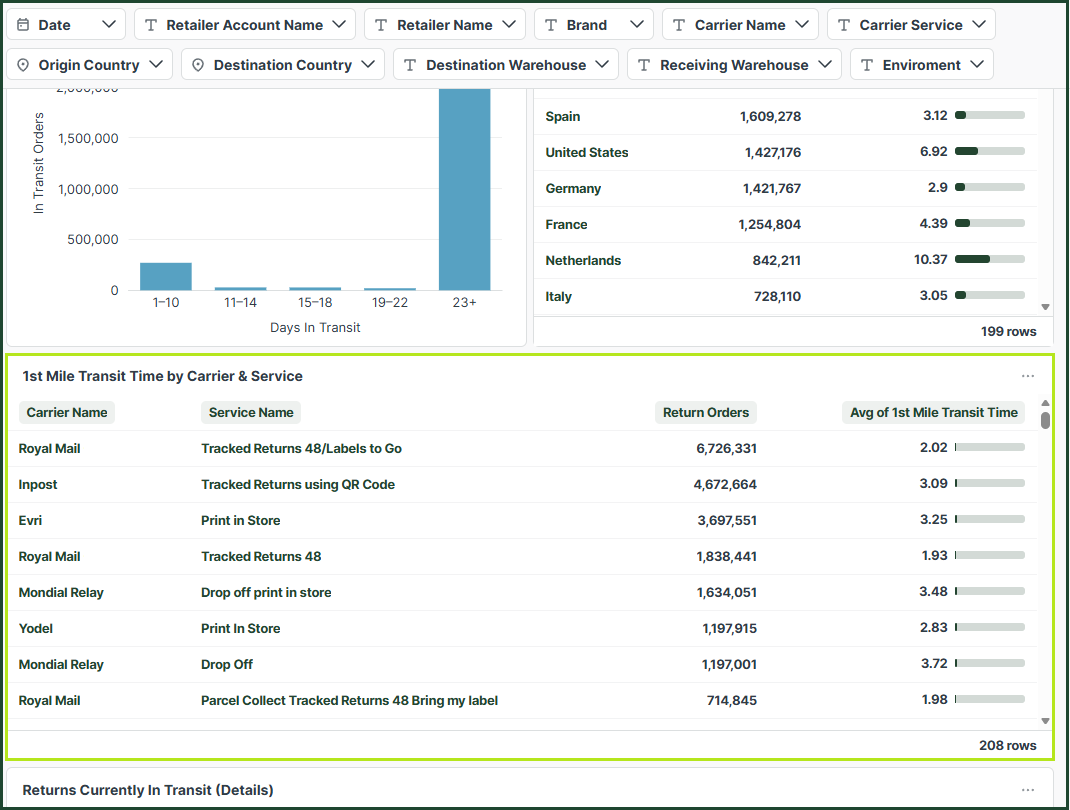Expand Retailer Account Name filter
The image size is (1070, 810).
coord(245,25)
